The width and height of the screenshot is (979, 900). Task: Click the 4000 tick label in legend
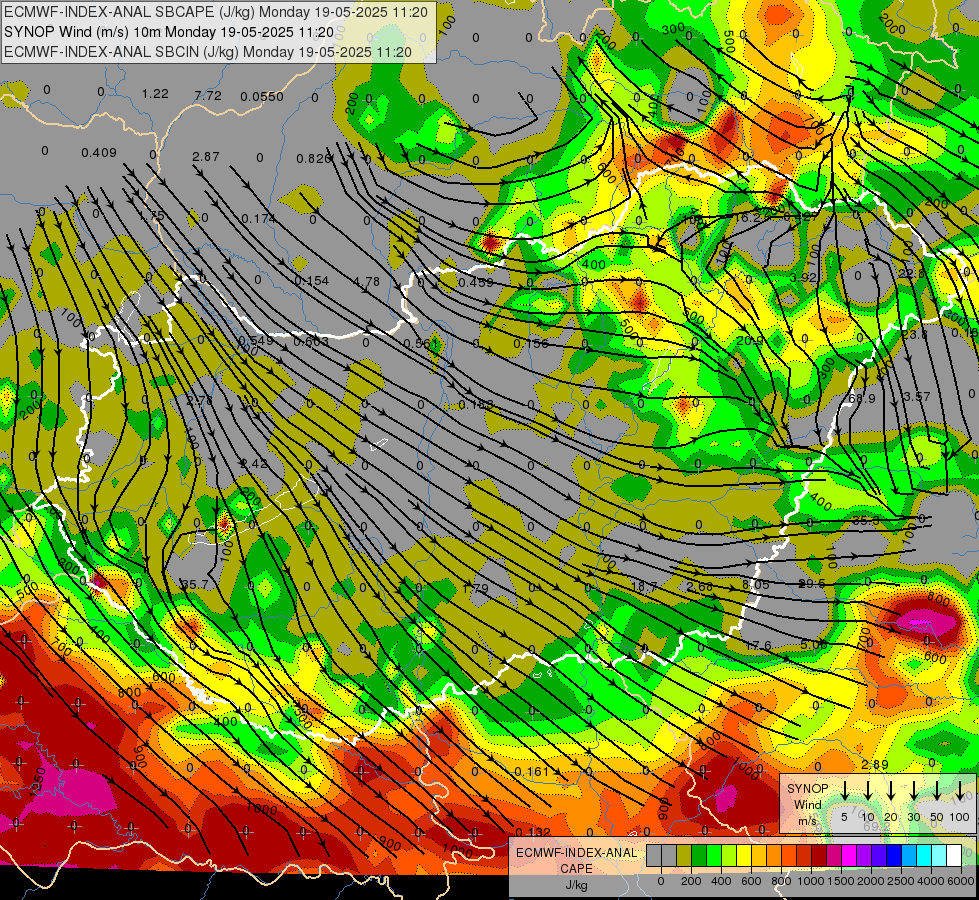[x=931, y=881]
